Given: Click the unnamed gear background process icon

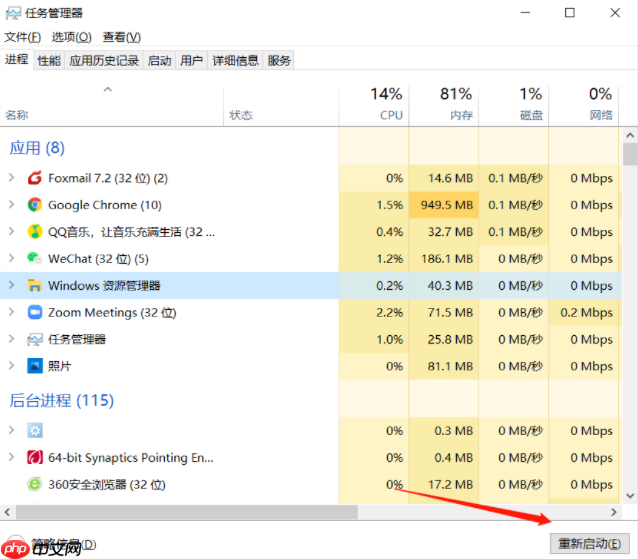Looking at the screenshot, I should point(35,430).
